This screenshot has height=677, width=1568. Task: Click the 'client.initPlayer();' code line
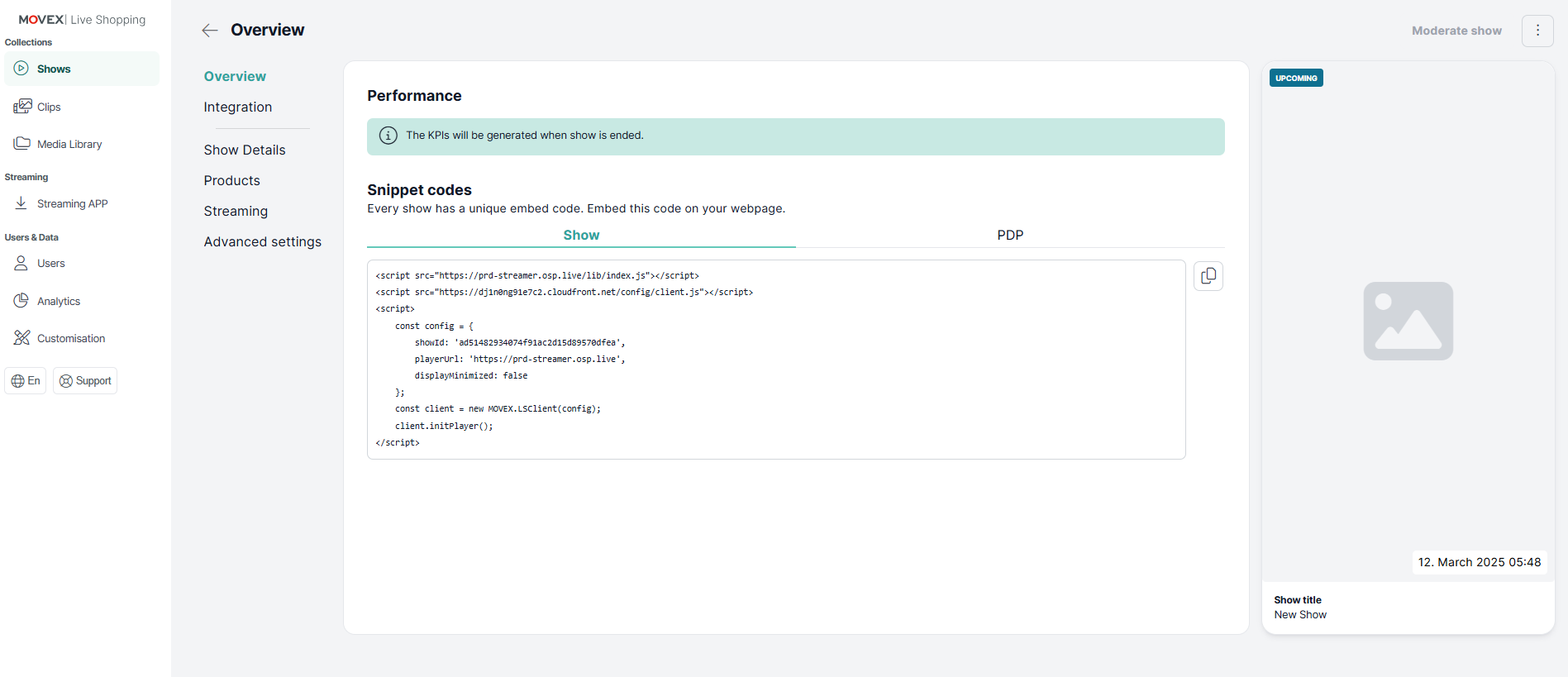444,426
